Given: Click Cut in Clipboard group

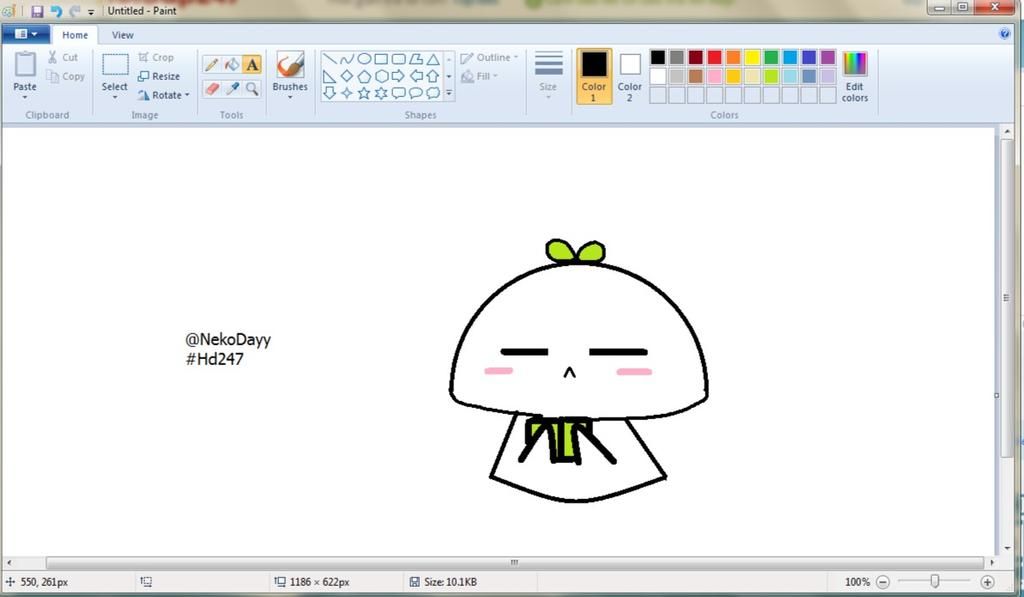Looking at the screenshot, I should pos(63,57).
